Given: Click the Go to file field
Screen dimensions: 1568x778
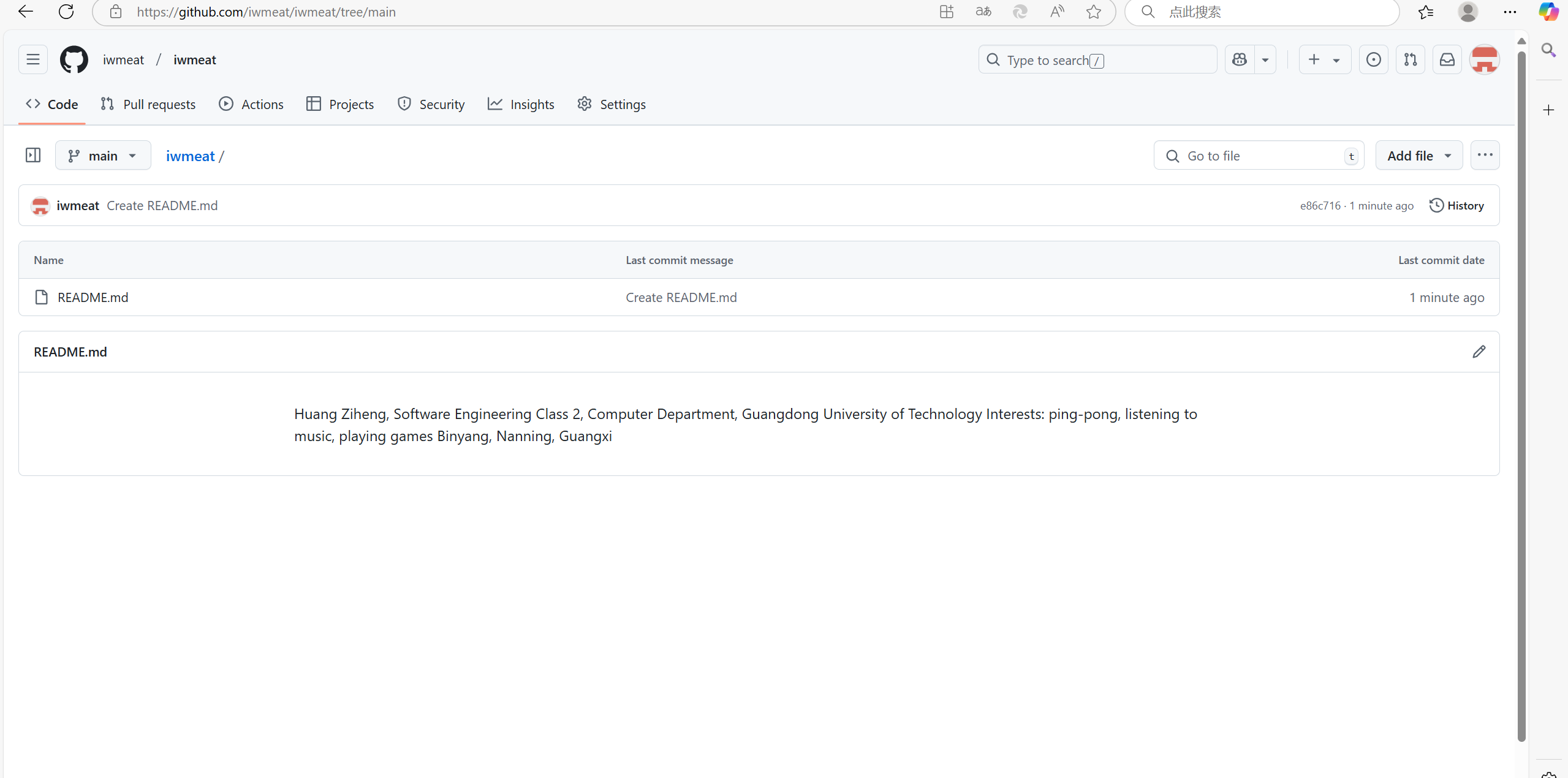Looking at the screenshot, I should coord(1259,156).
